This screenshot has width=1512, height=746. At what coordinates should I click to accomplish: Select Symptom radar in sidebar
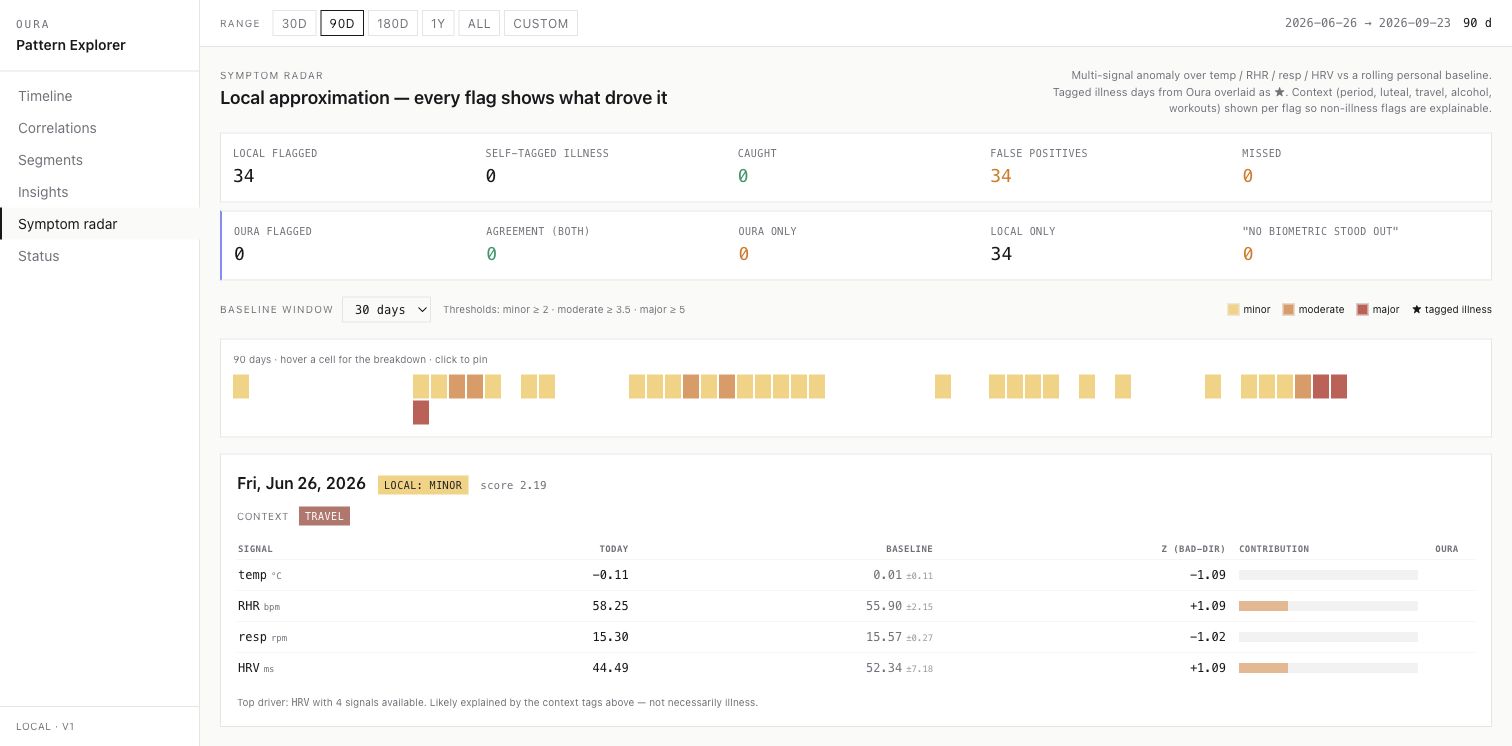tap(100, 224)
